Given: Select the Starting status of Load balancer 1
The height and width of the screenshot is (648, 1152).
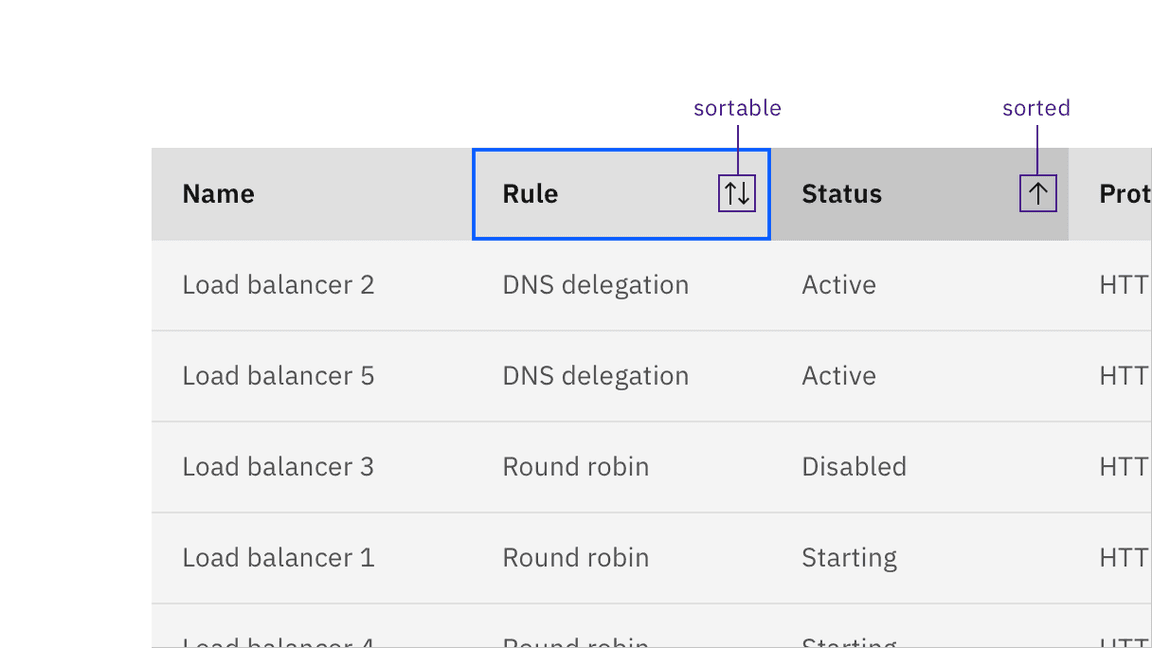Looking at the screenshot, I should (849, 558).
